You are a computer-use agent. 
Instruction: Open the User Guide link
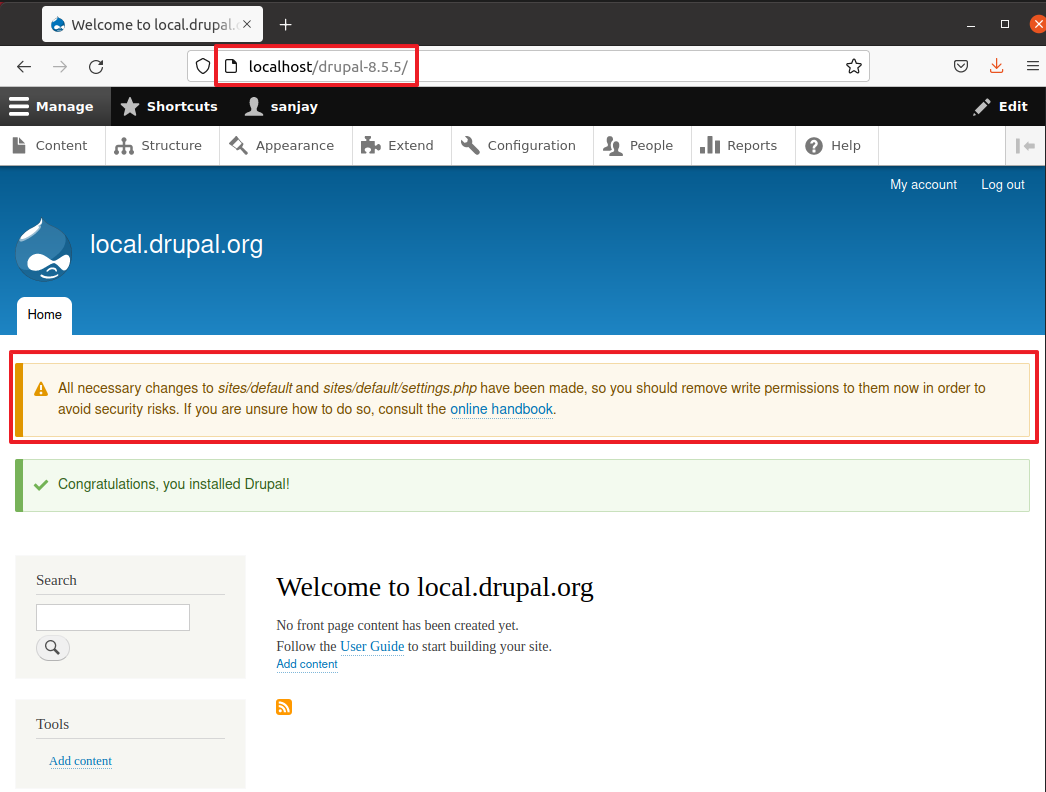(372, 647)
